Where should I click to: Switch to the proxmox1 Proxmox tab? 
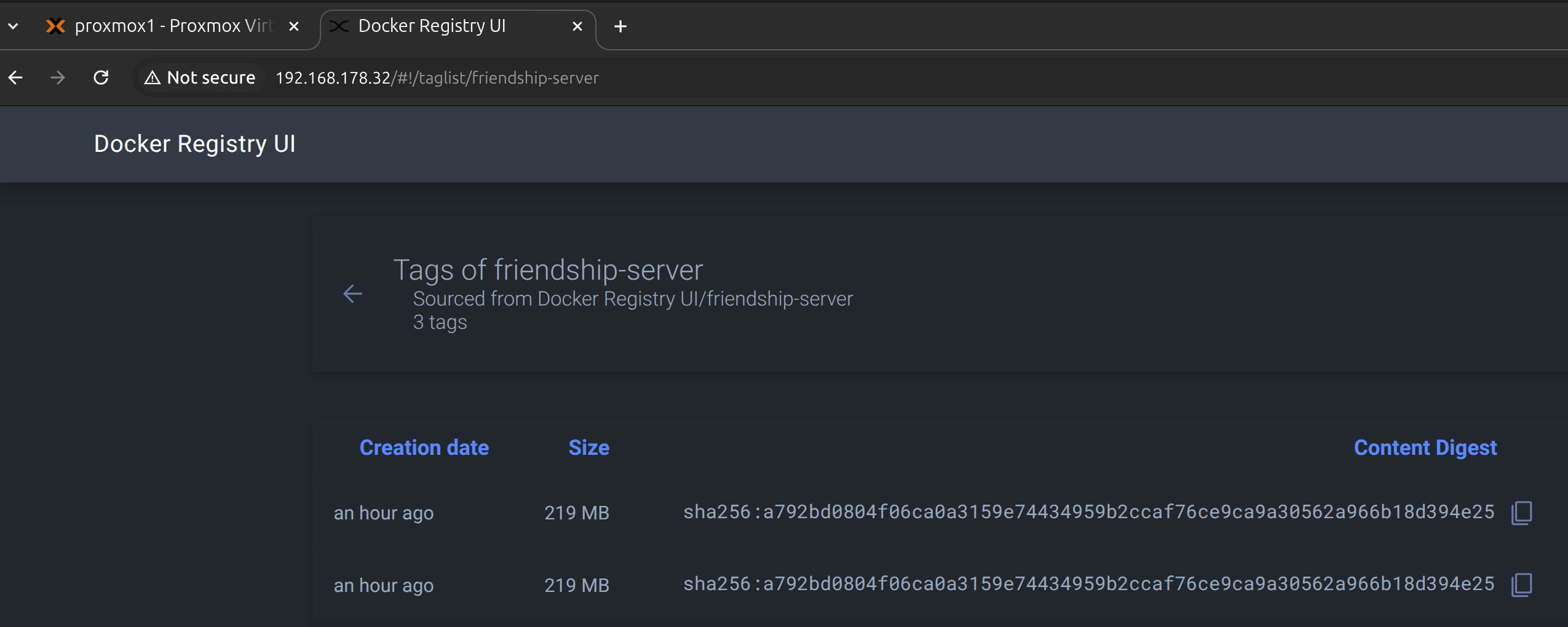(173, 26)
